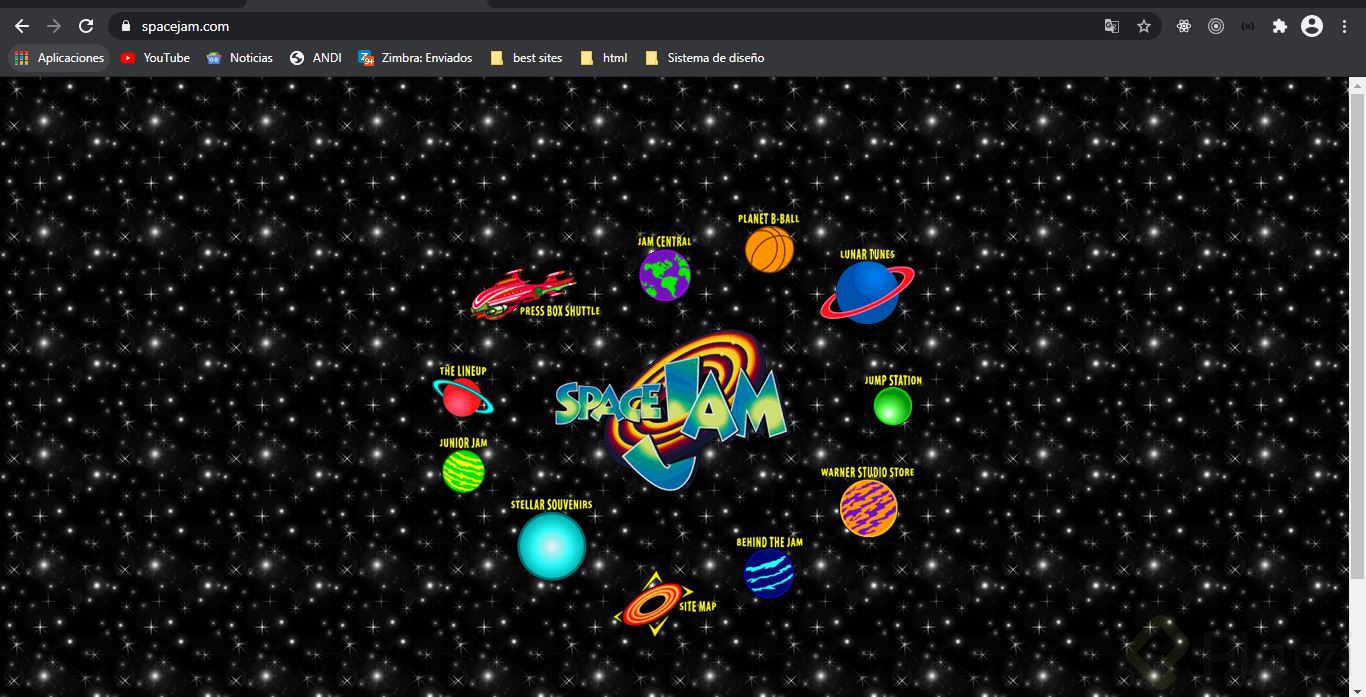Select the Lunar Tunes ringed planet
Viewport: 1366px width, 697px height.
pos(867,292)
